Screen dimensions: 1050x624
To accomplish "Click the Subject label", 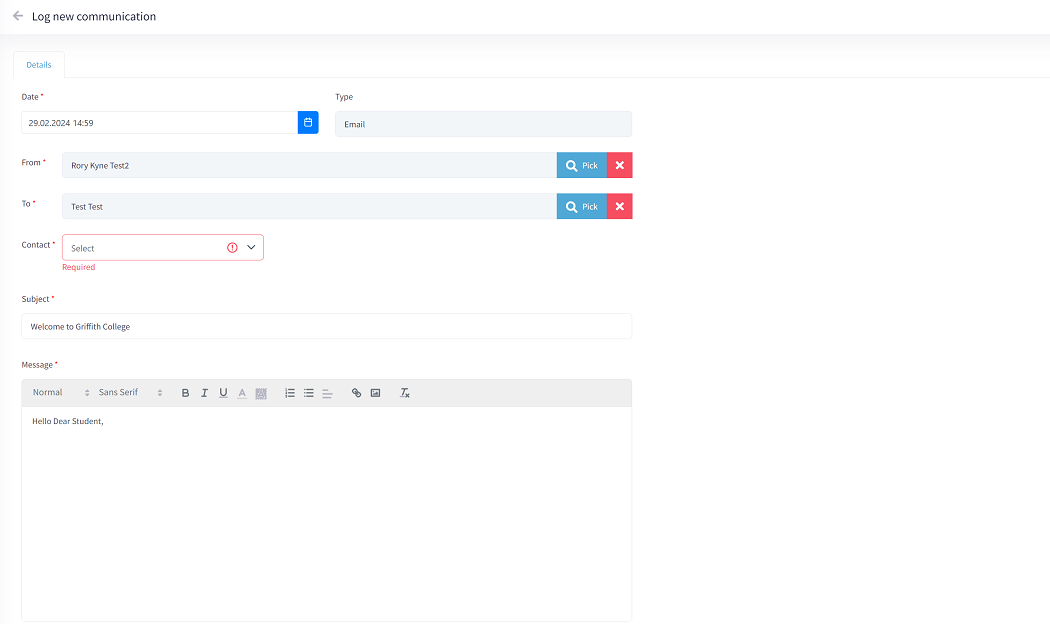I will [x=35, y=299].
